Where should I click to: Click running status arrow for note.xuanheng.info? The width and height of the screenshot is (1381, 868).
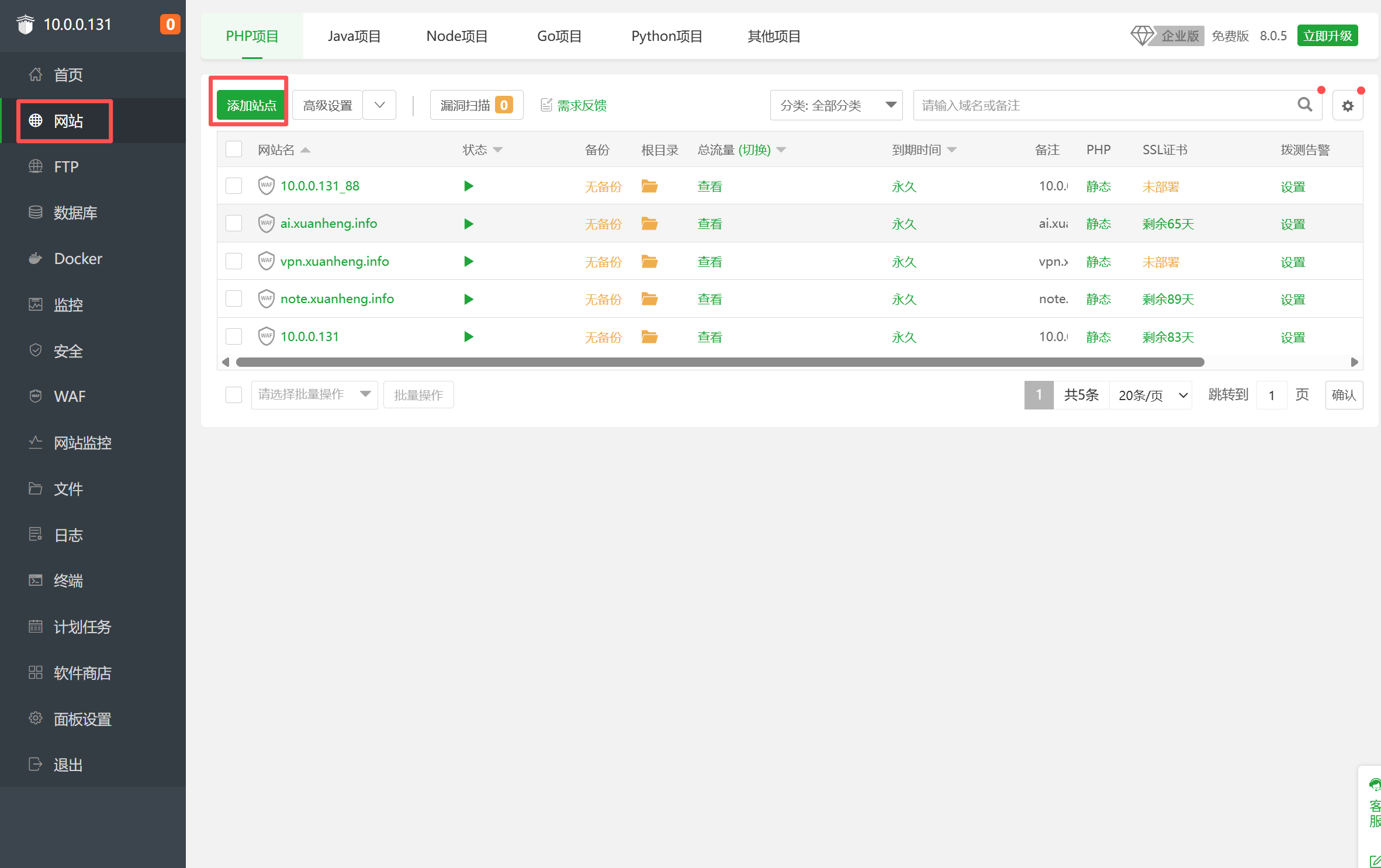[x=468, y=299]
